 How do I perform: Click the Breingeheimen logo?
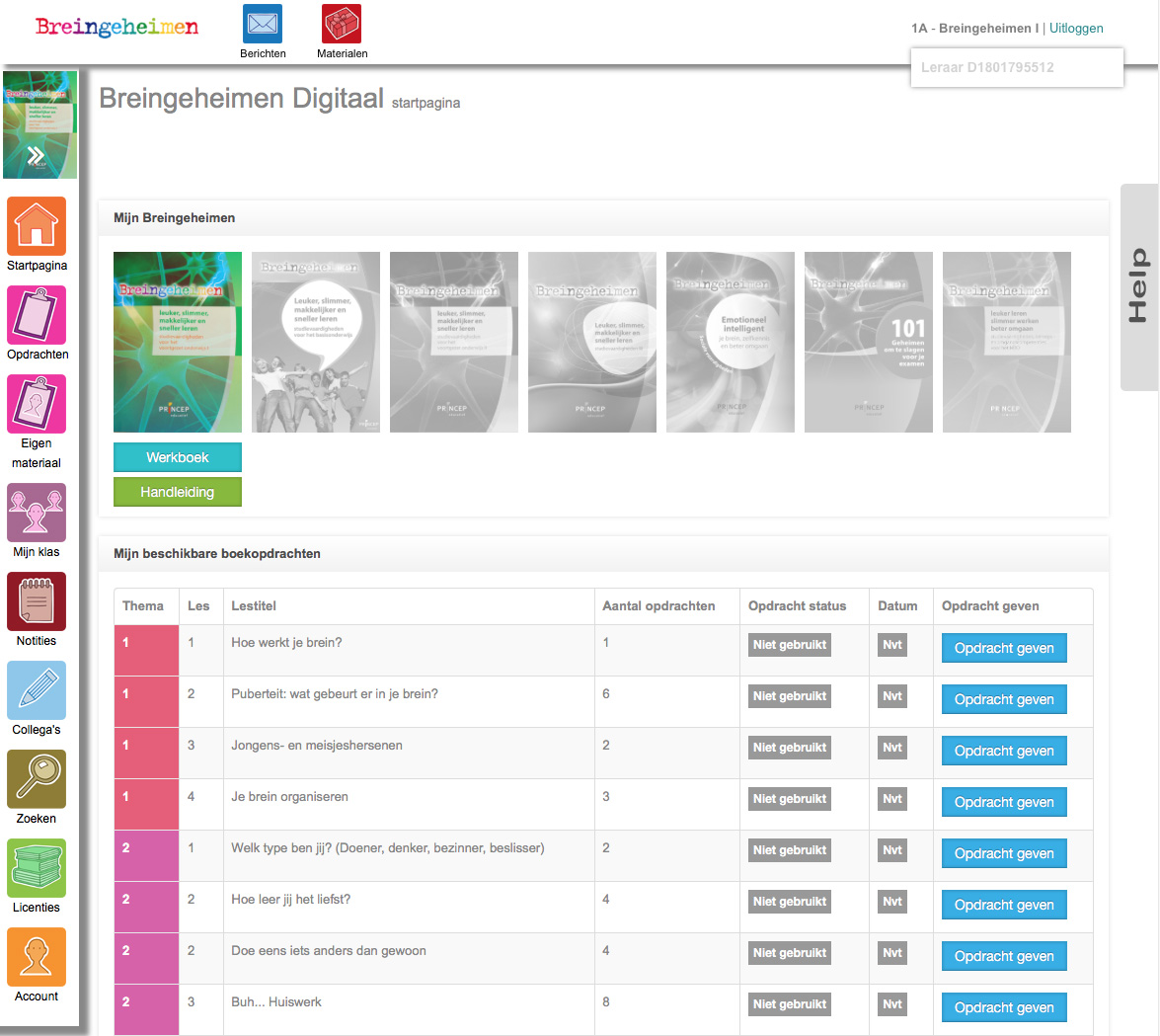(x=116, y=28)
